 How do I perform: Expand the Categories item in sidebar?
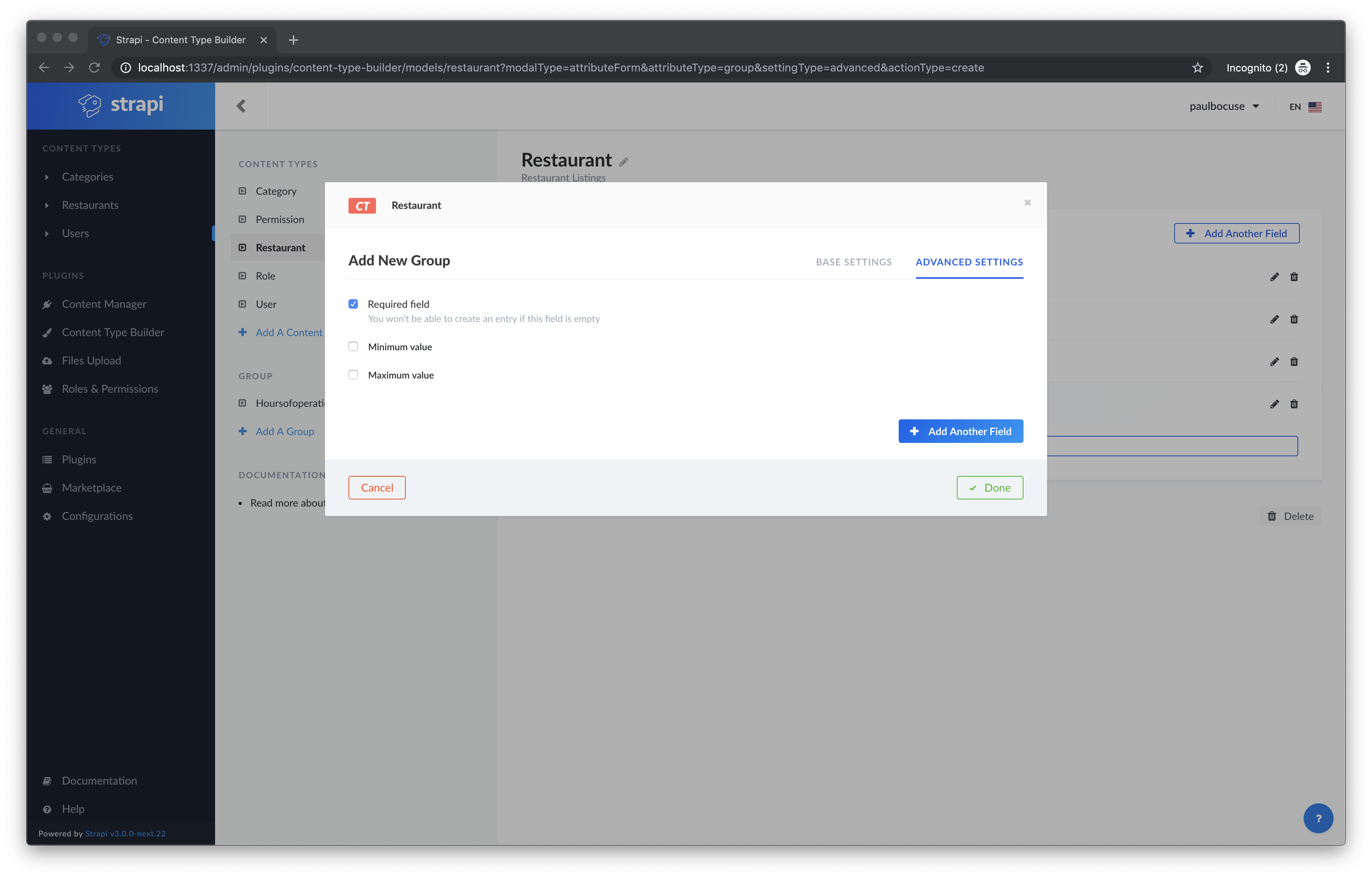[87, 177]
